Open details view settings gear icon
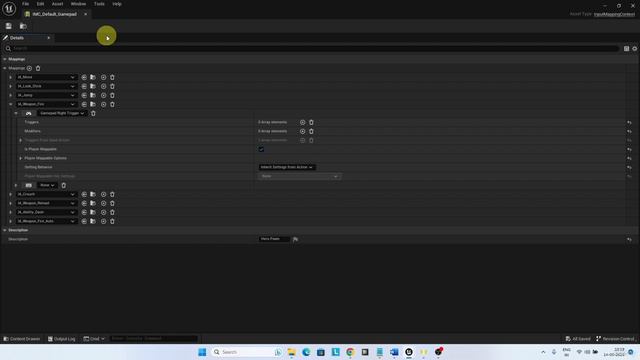 (635, 49)
